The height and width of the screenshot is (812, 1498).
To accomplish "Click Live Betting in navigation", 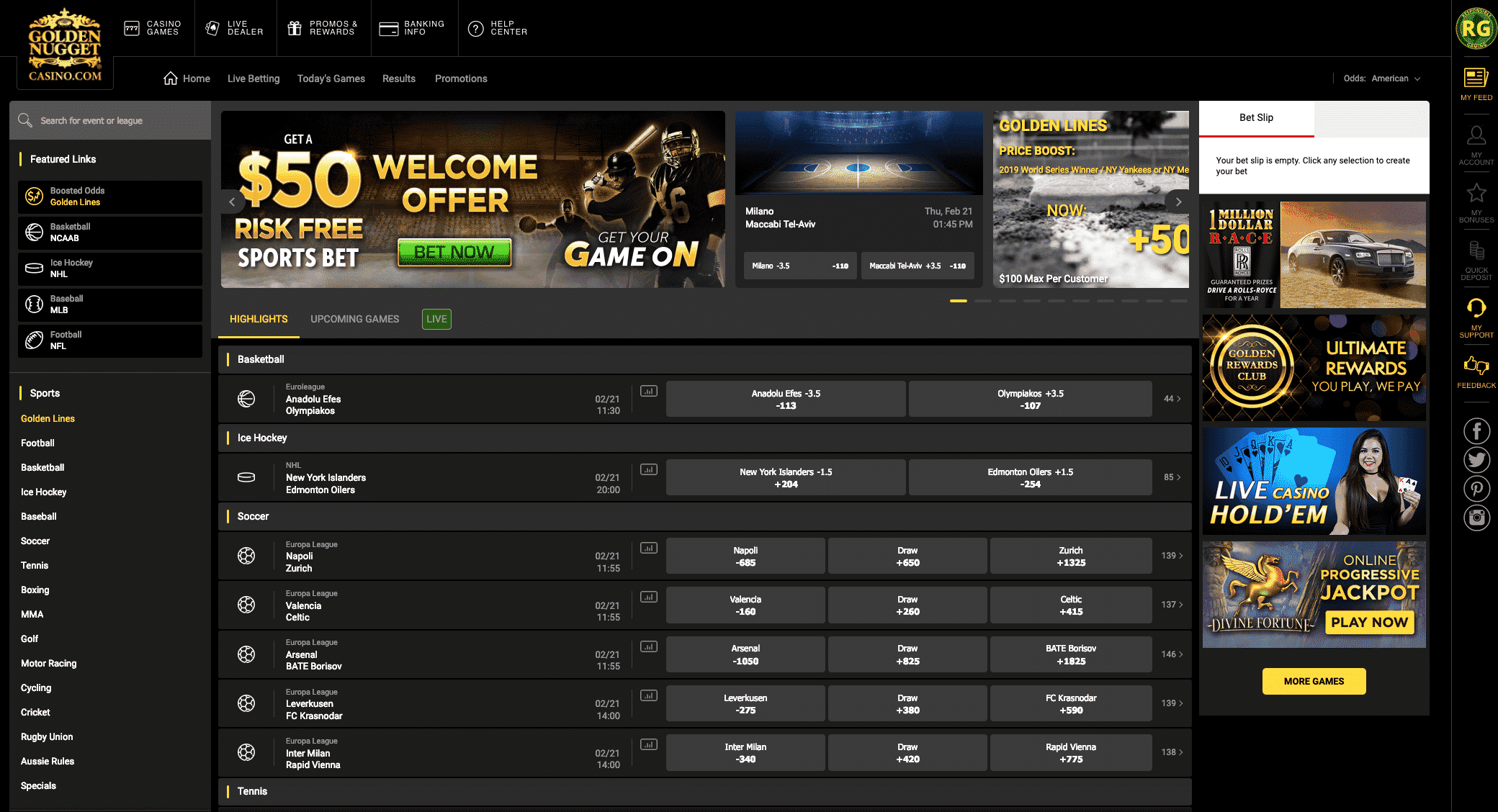I will pyautogui.click(x=254, y=78).
